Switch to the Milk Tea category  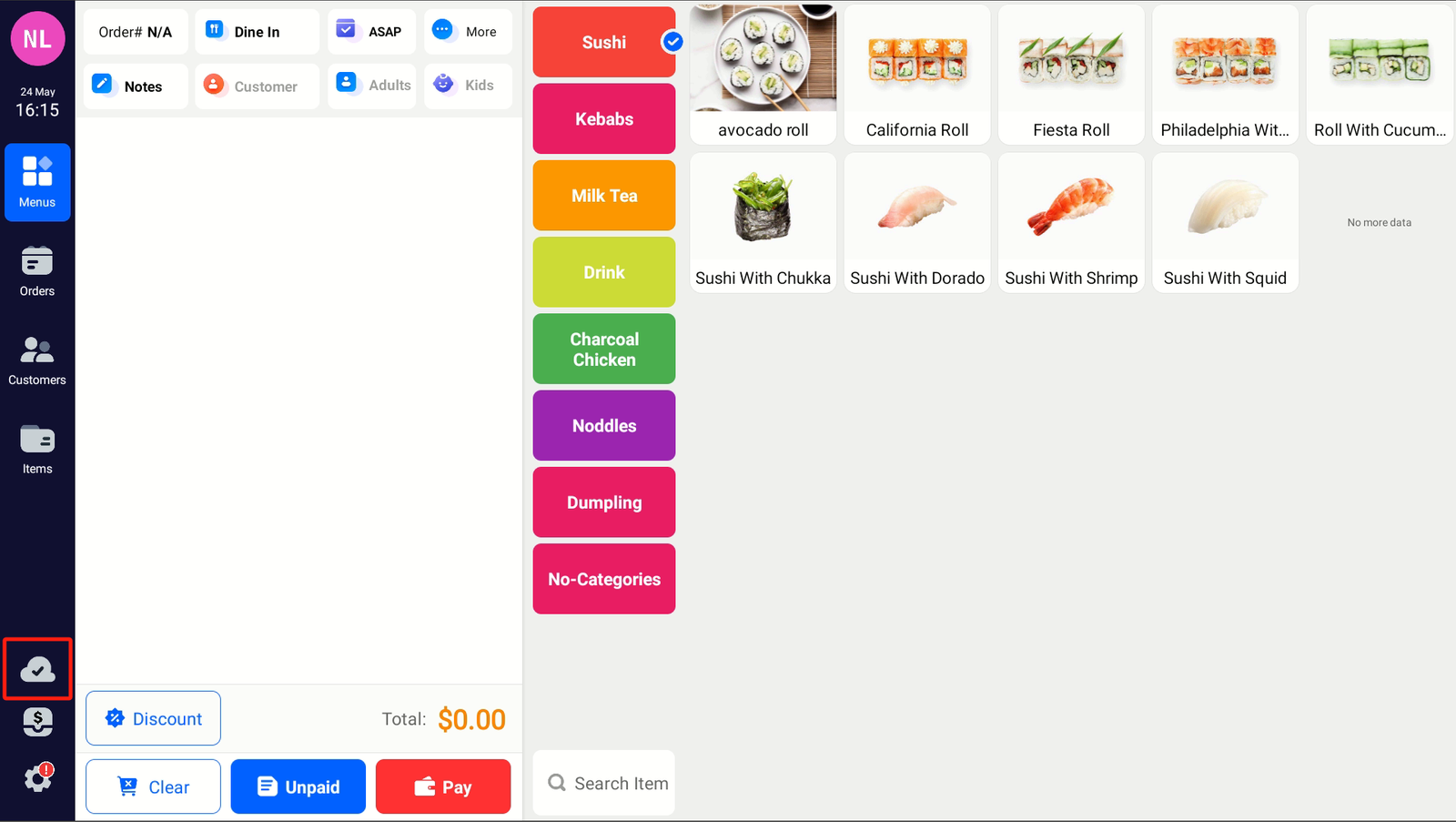[604, 196]
